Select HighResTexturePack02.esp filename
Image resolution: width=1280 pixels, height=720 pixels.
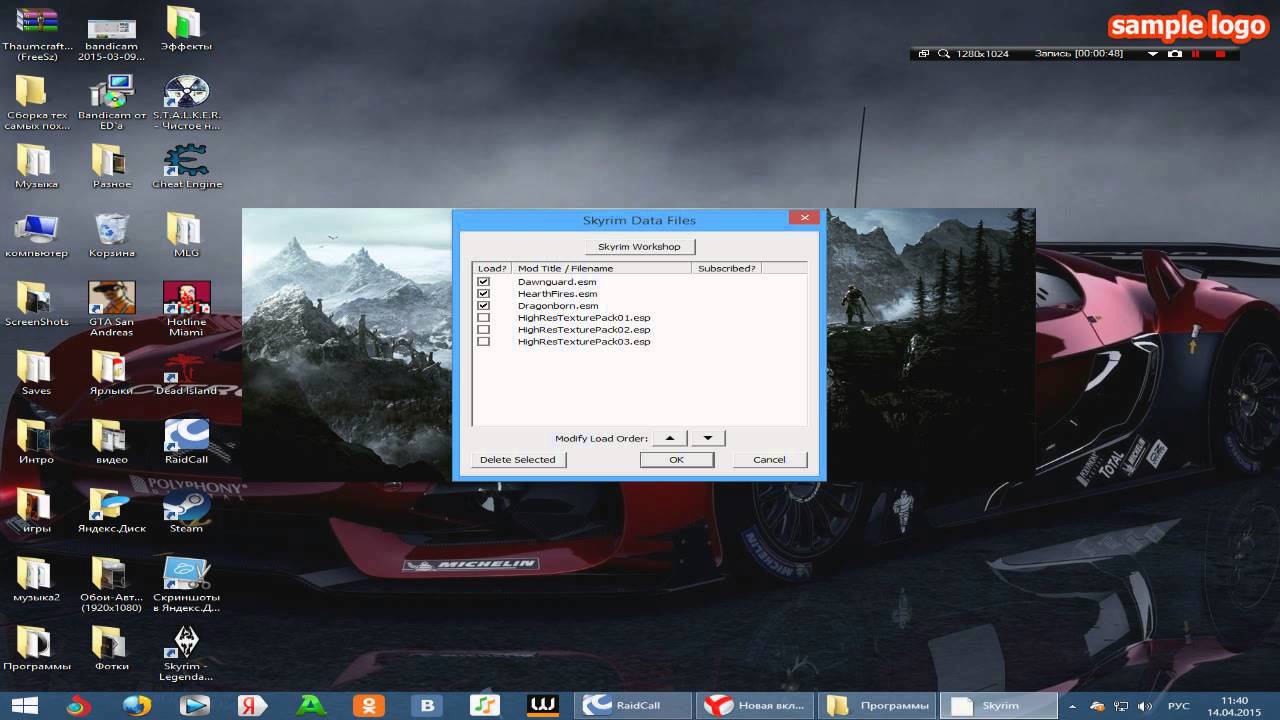point(584,330)
